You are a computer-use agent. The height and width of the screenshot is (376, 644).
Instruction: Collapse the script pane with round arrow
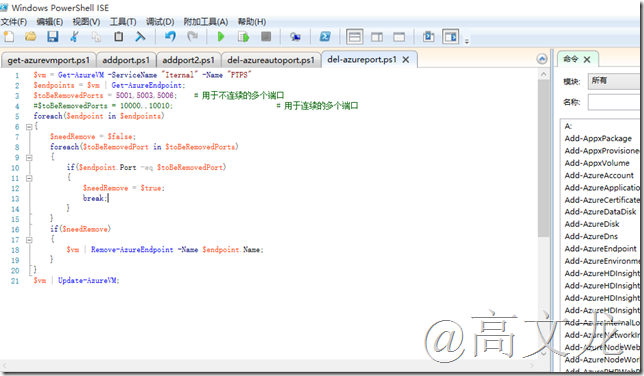[x=542, y=59]
